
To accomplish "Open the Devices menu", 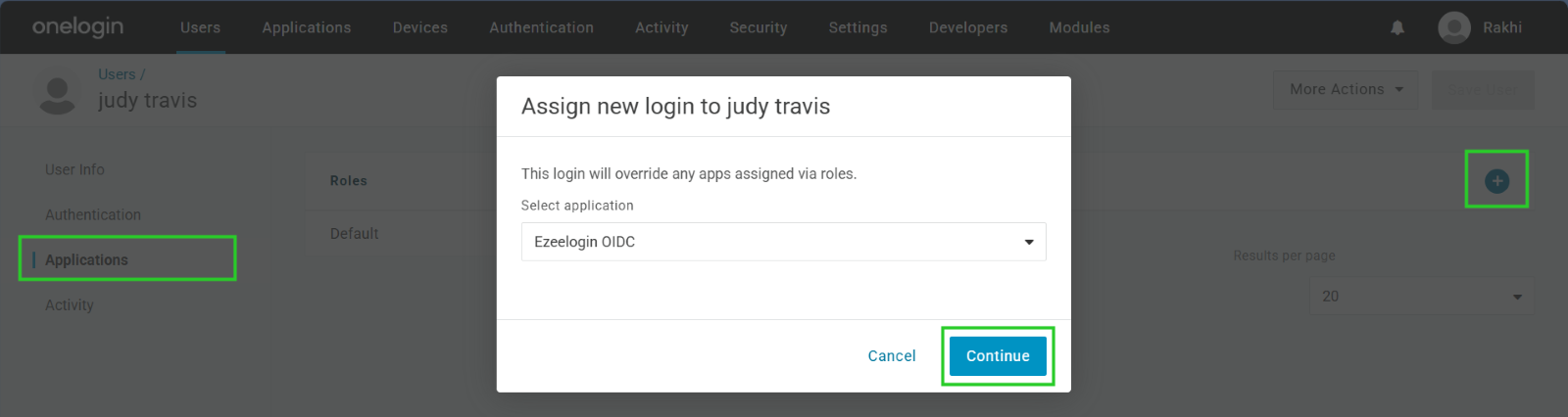I will pyautogui.click(x=420, y=27).
